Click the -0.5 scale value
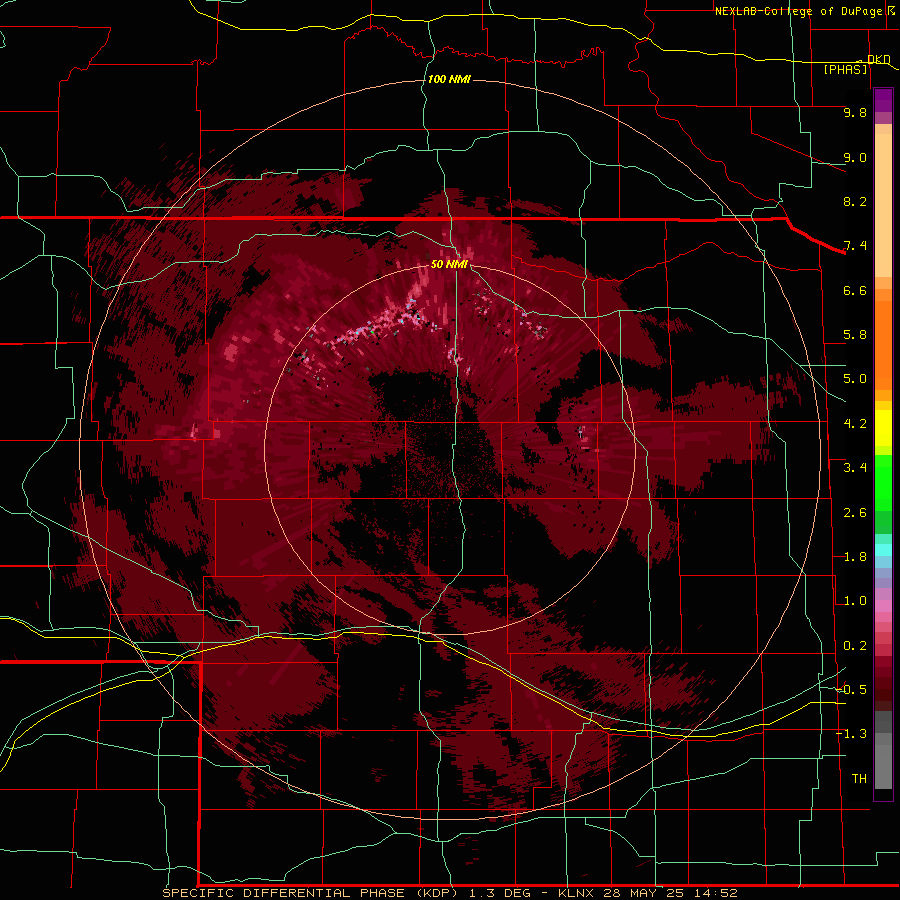 pyautogui.click(x=852, y=689)
